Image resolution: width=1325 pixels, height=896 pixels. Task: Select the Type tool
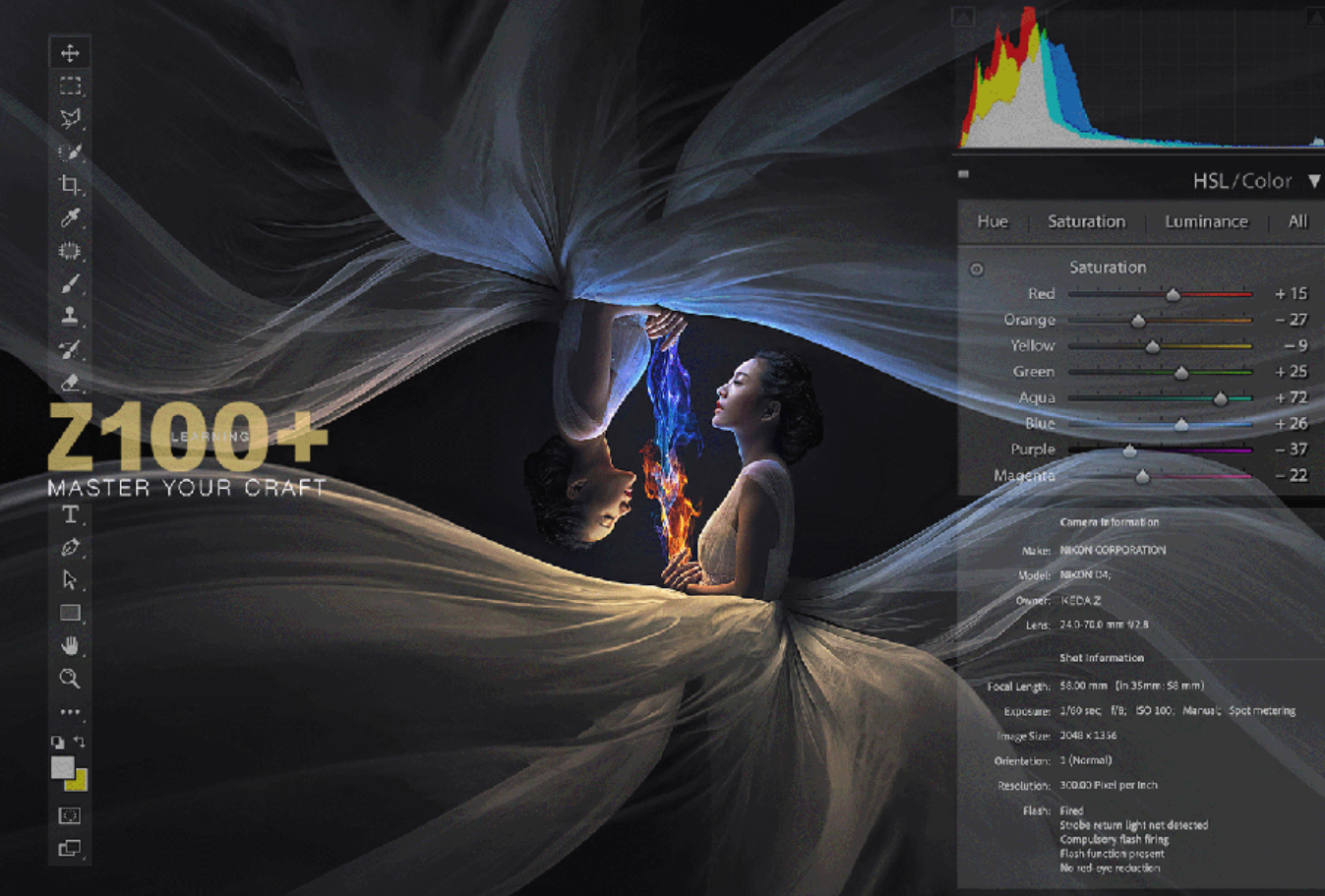70,514
